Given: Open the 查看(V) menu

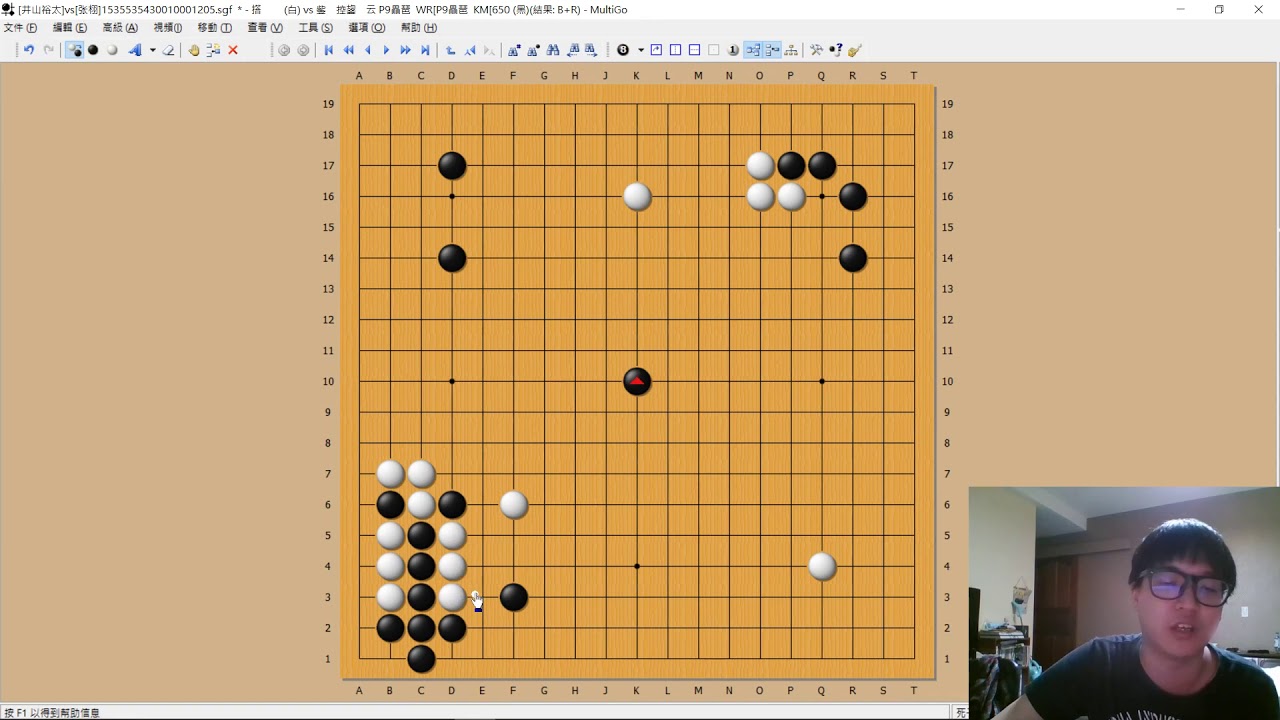Looking at the screenshot, I should pos(265,28).
